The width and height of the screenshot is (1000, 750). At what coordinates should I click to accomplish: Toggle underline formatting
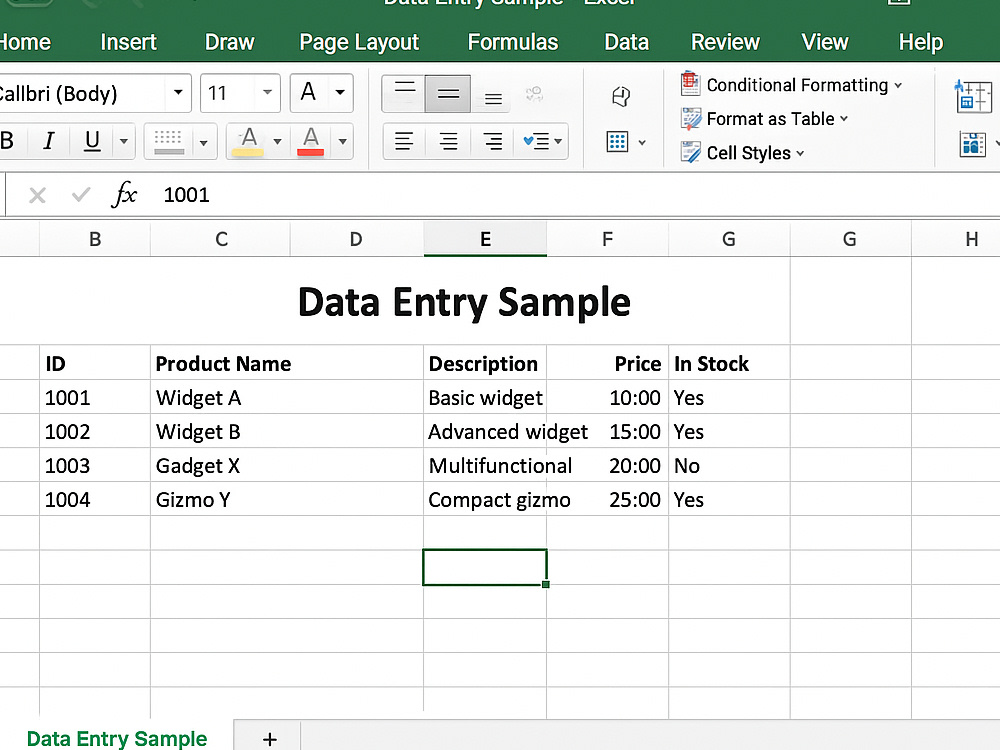coord(92,140)
